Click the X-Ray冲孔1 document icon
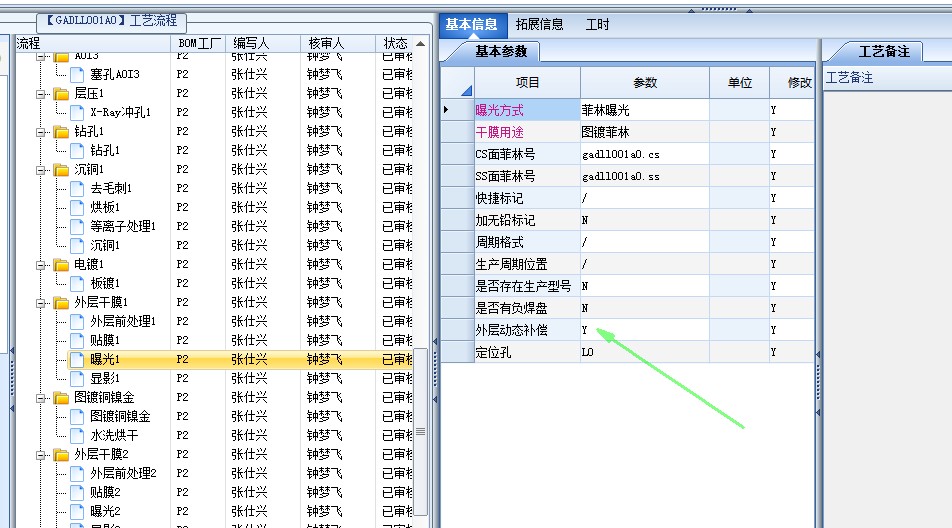Viewport: 952px width, 528px height. pos(77,112)
